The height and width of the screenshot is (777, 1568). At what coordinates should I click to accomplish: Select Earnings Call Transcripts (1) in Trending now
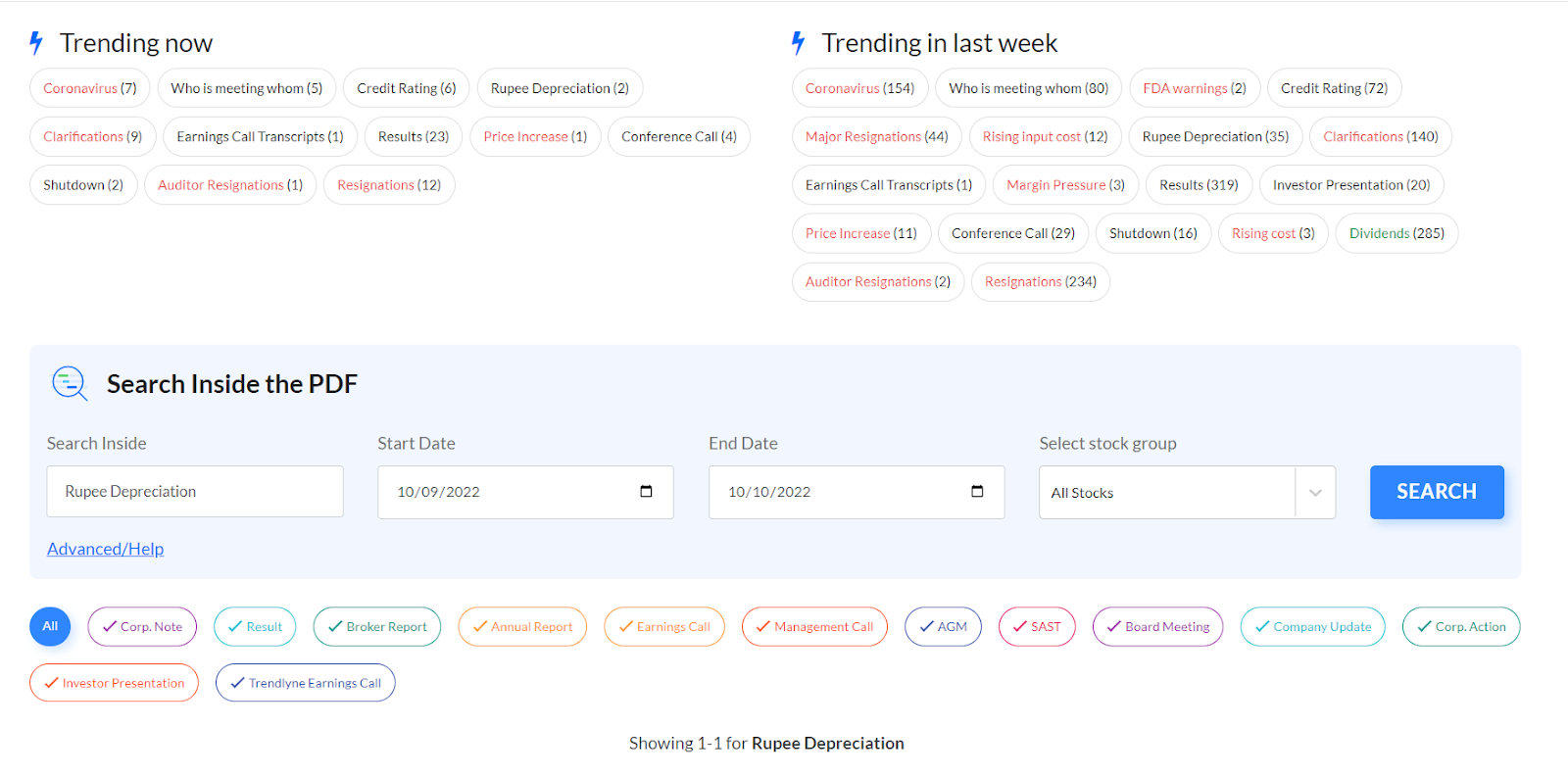261,136
